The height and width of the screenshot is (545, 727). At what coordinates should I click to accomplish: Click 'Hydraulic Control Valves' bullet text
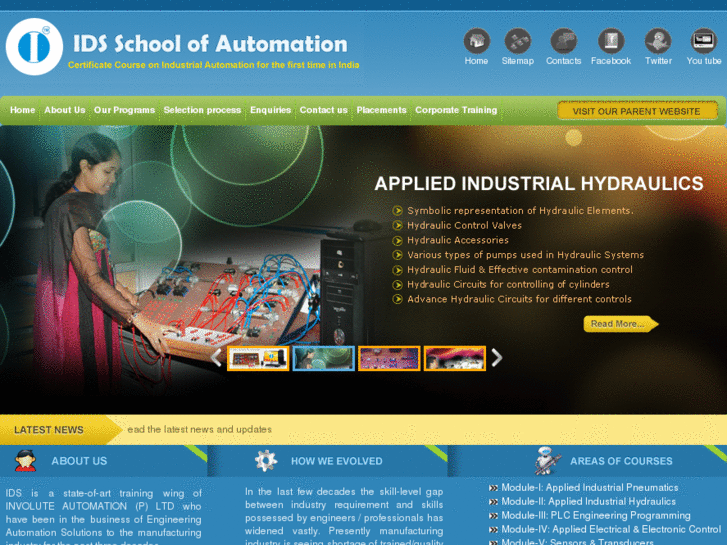point(465,225)
